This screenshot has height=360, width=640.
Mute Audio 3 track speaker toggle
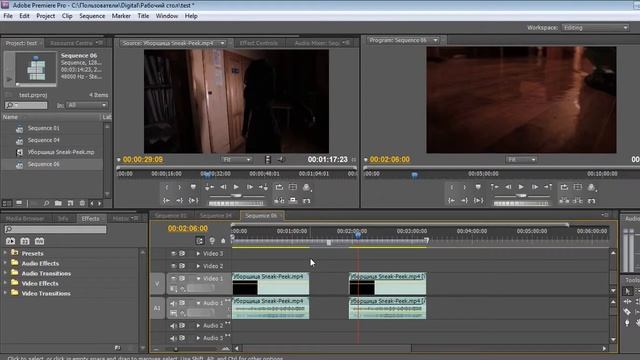(173, 338)
